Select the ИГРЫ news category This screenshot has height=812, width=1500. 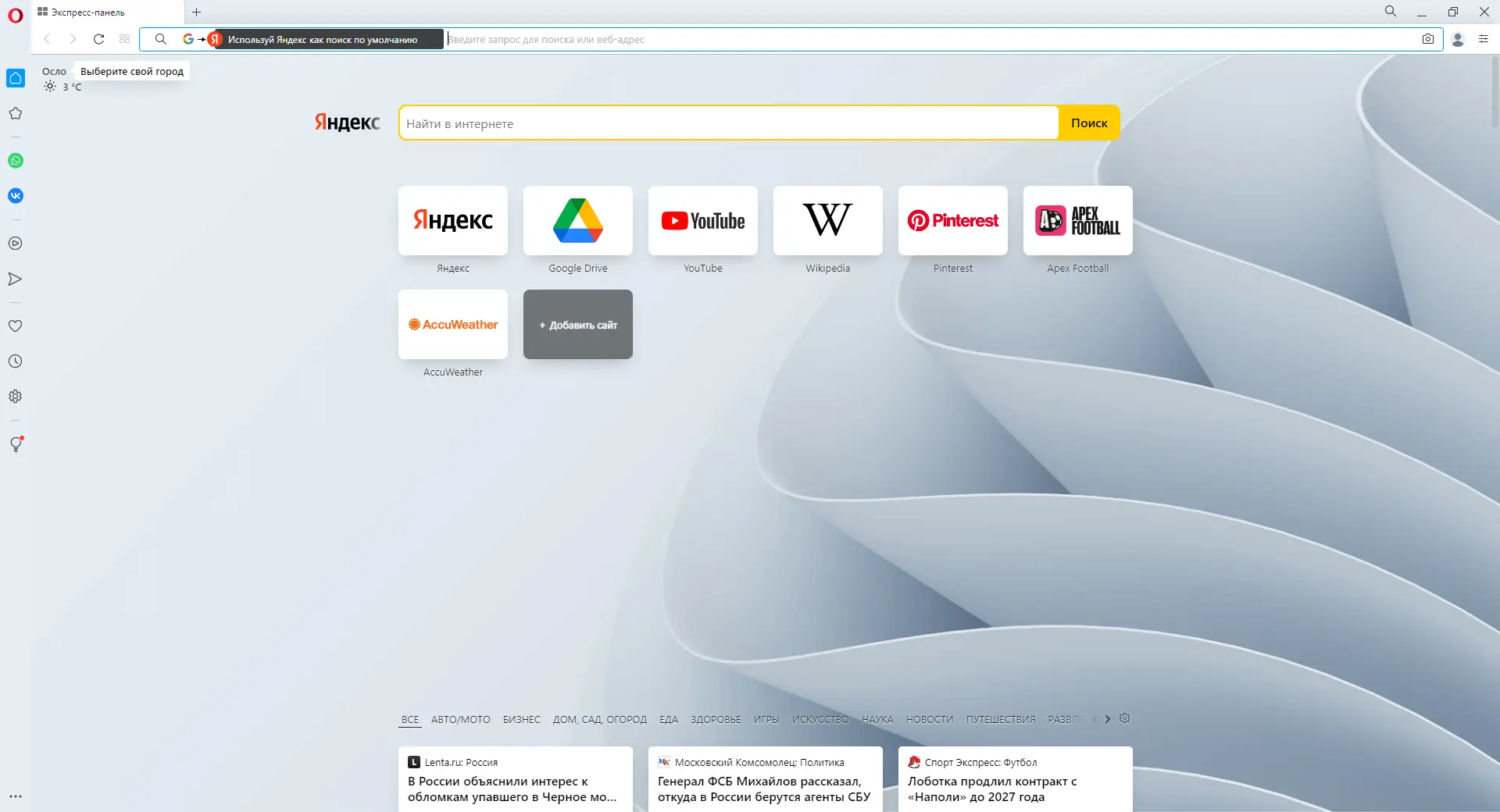(766, 720)
